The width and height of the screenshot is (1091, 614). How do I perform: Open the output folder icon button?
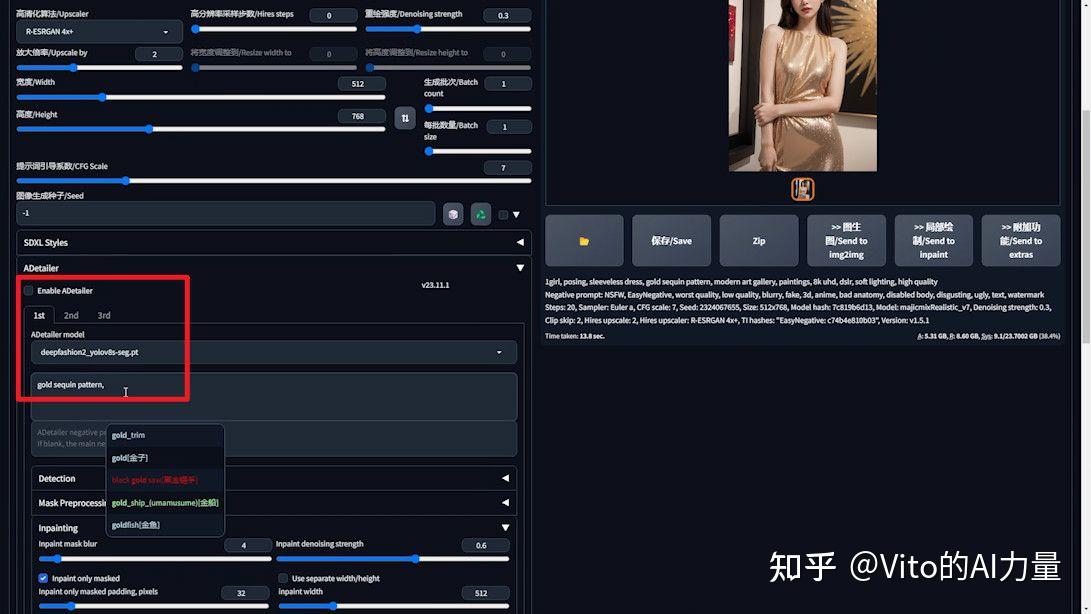tap(584, 241)
